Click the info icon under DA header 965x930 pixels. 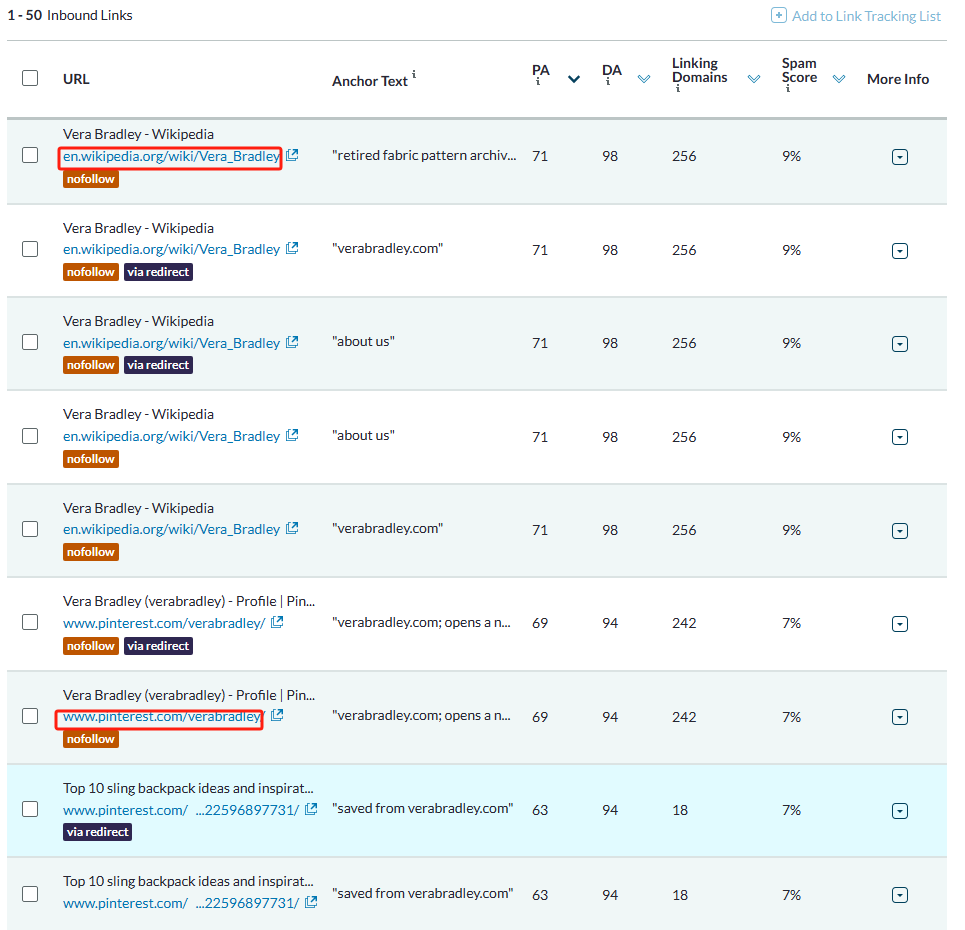coord(608,84)
